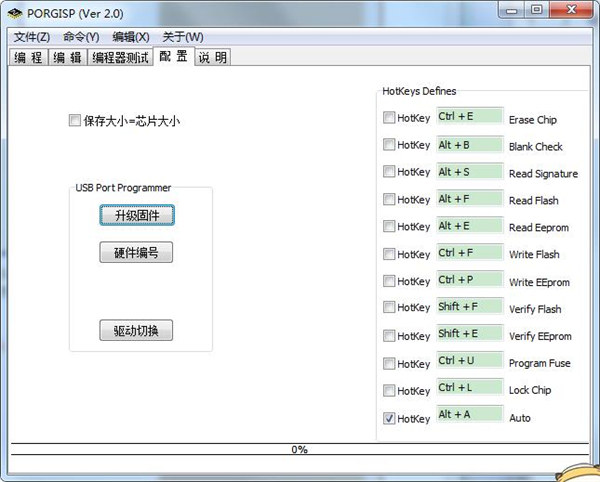
Task: Click the Alt + E hotkey field
Action: click(470, 226)
